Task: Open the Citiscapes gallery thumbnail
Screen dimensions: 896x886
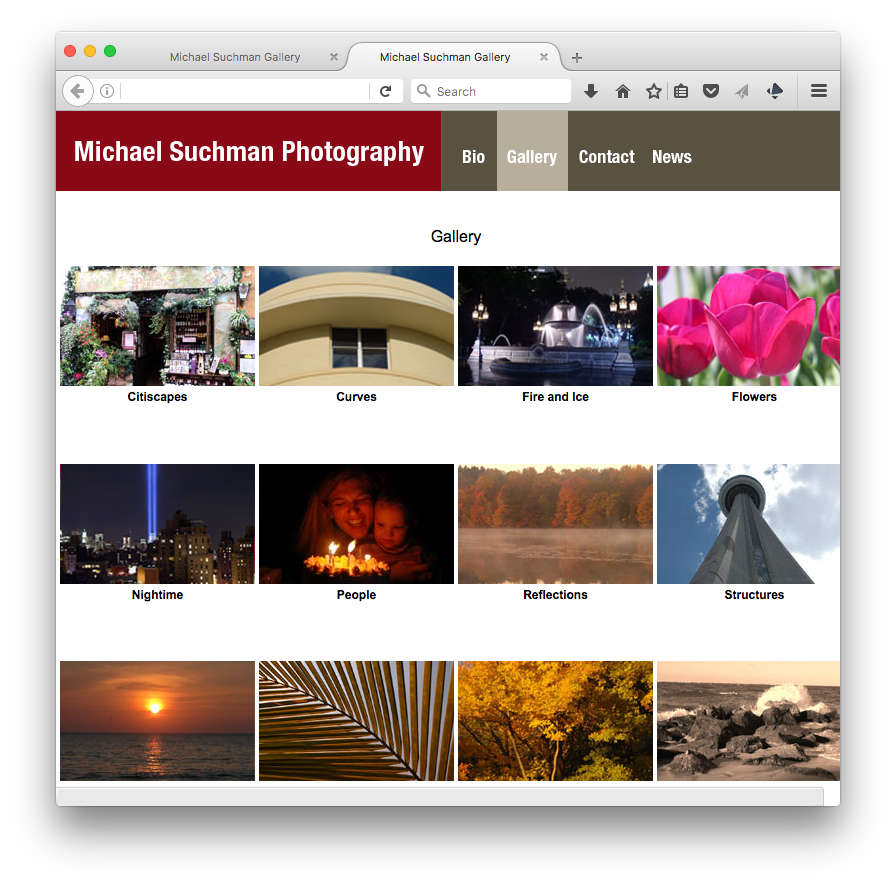Action: [x=157, y=326]
